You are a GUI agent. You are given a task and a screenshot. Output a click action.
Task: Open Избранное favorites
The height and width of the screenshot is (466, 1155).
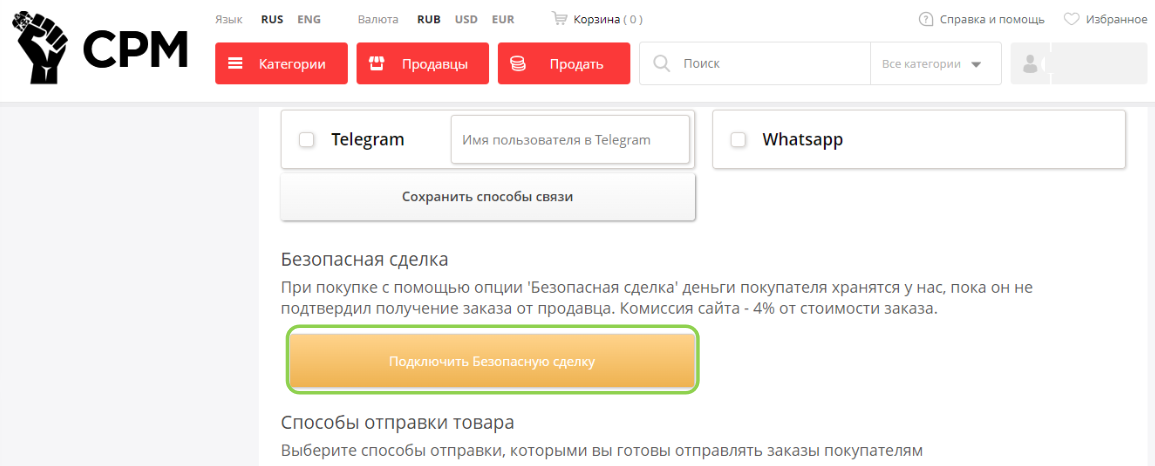(x=1117, y=20)
